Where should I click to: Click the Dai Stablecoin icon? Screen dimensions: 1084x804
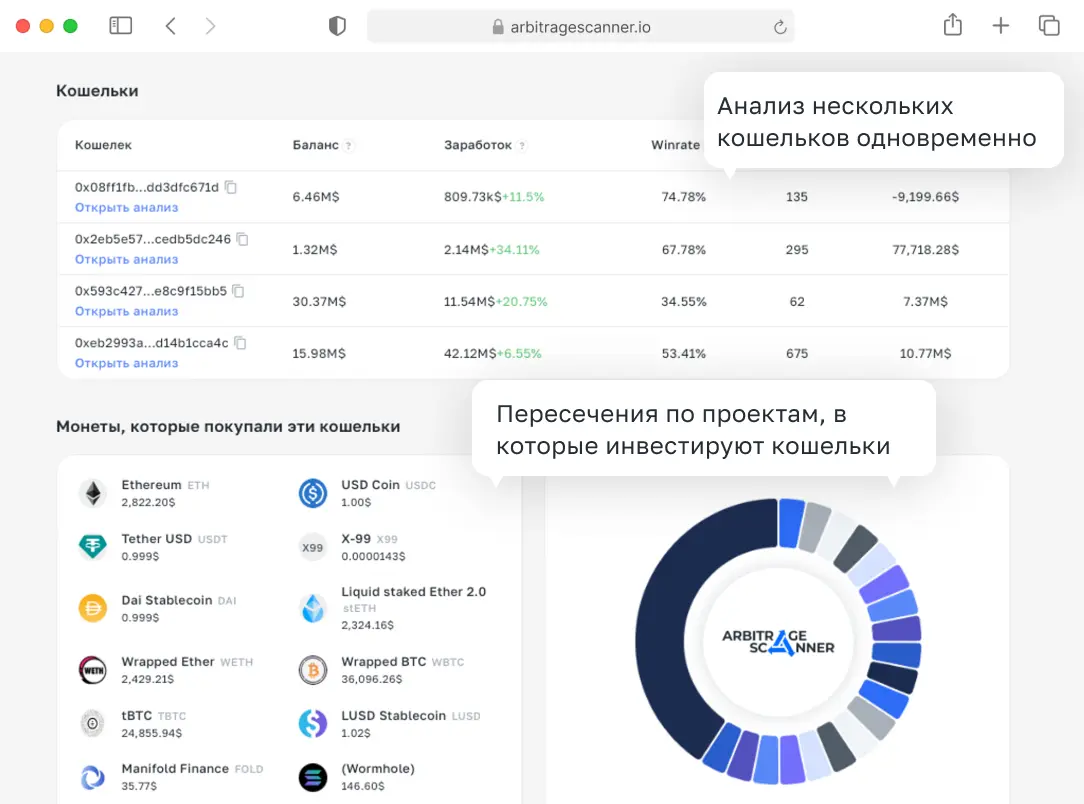(92, 608)
